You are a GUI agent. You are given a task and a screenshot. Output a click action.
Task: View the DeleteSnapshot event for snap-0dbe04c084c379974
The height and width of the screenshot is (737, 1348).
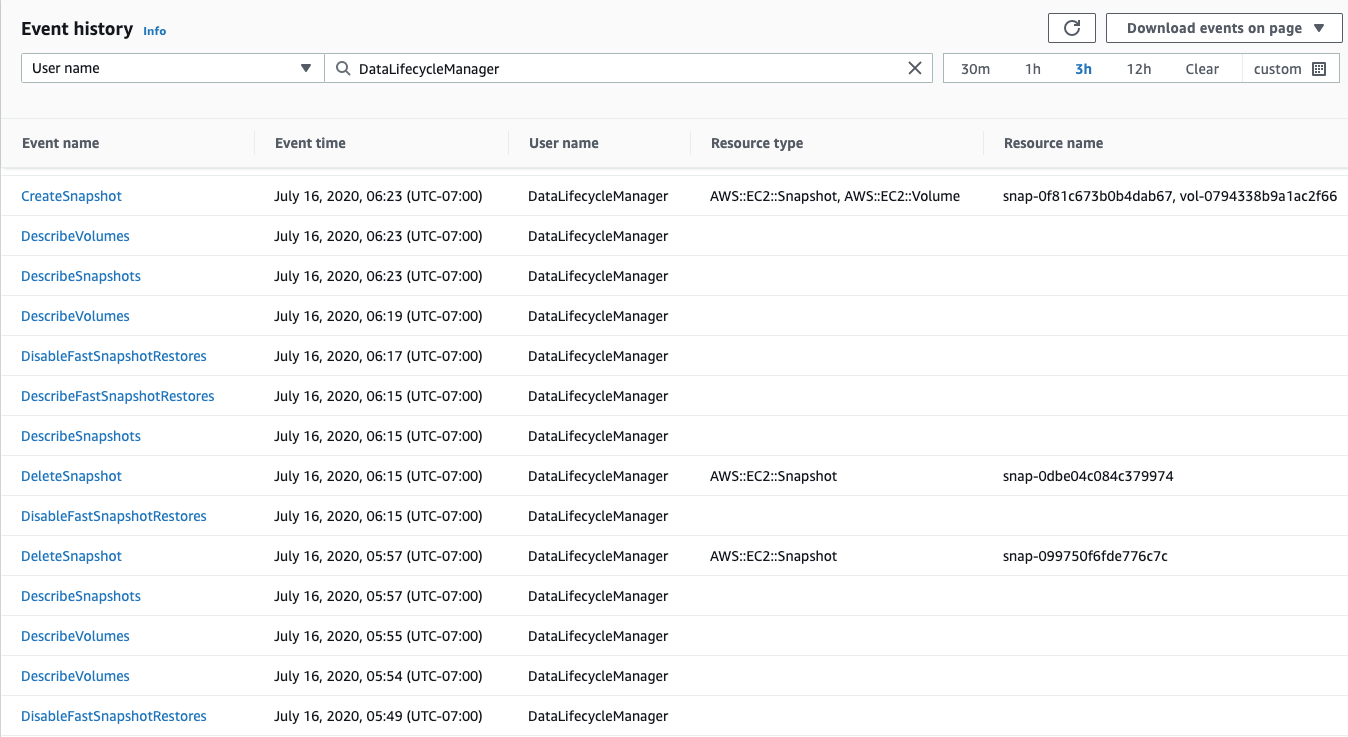pyautogui.click(x=71, y=476)
